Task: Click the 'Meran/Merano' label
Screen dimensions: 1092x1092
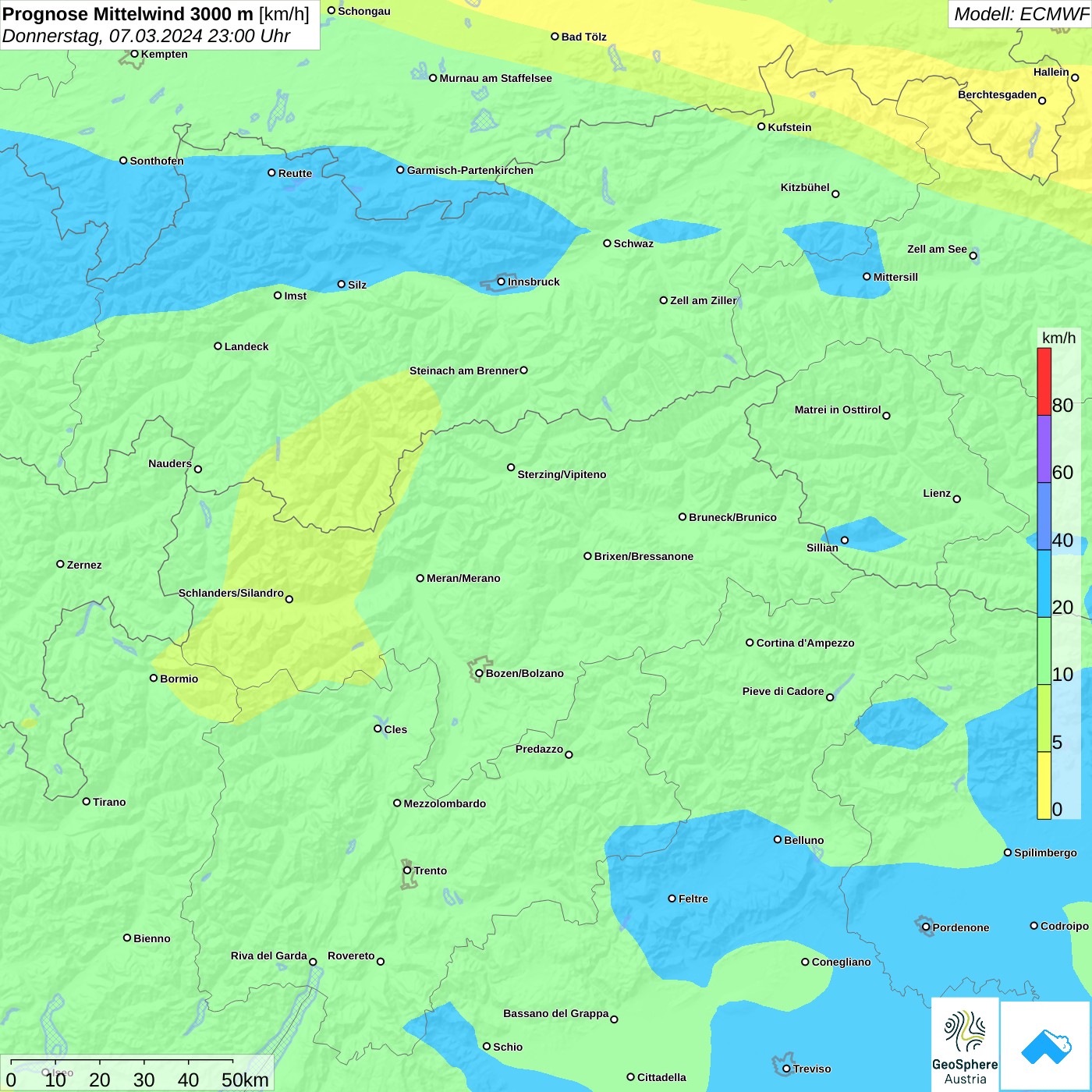Action: point(463,578)
